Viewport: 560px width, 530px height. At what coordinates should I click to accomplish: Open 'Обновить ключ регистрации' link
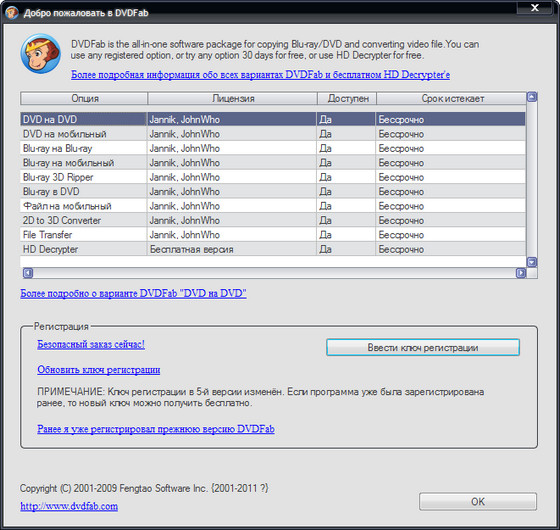click(x=99, y=370)
